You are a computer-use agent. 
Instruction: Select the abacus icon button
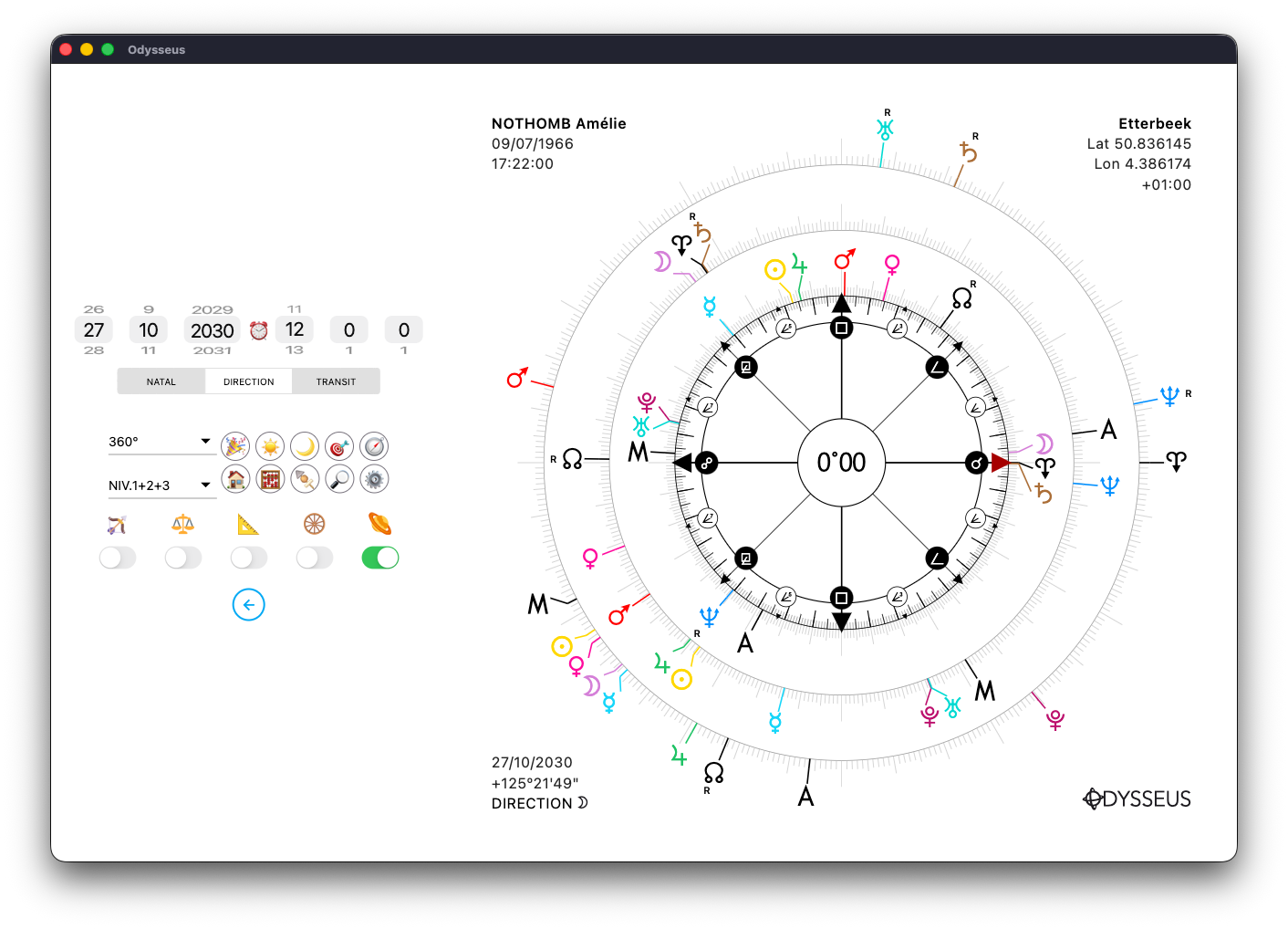pyautogui.click(x=270, y=478)
